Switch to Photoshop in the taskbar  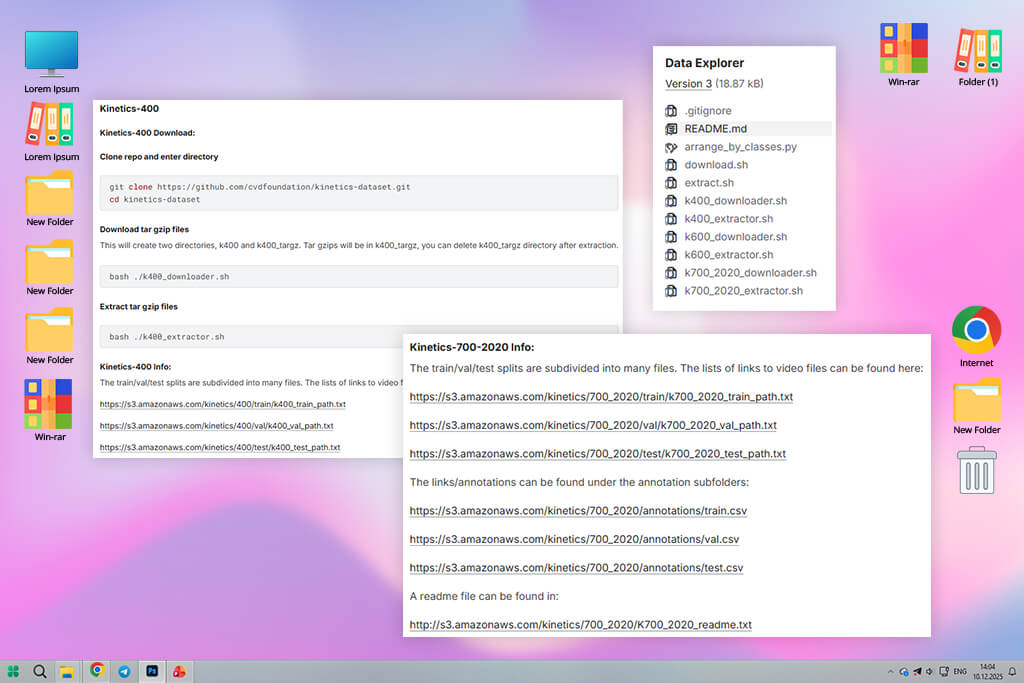coord(152,671)
